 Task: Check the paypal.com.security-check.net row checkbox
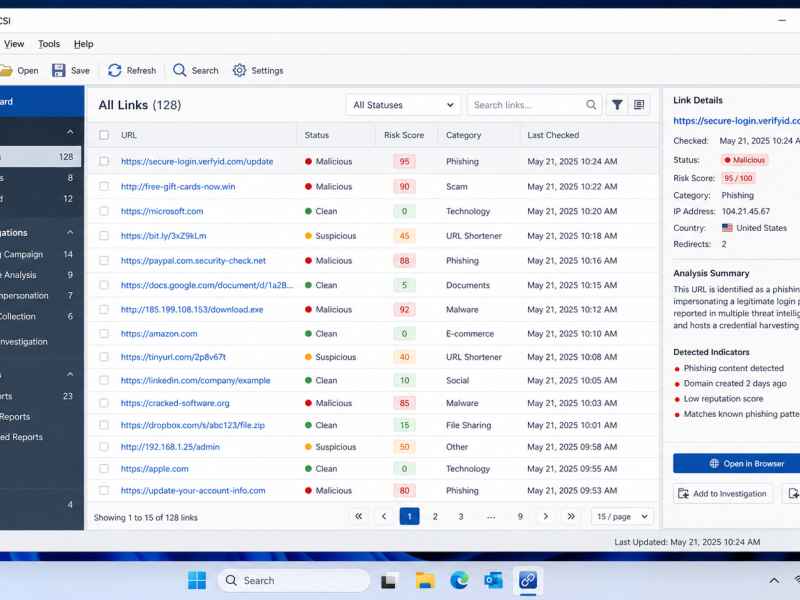tap(104, 261)
